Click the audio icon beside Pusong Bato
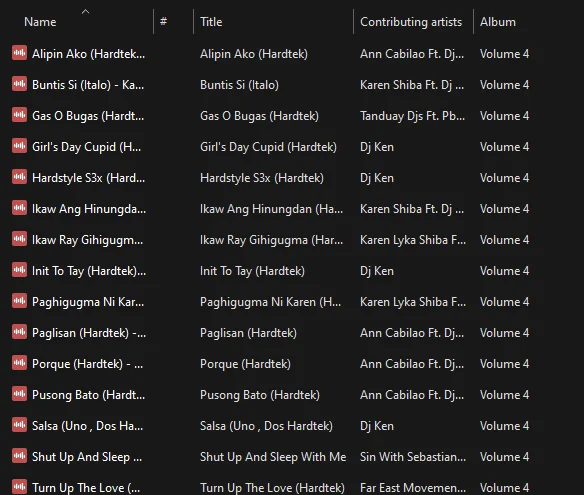The image size is (584, 495). click(19, 394)
